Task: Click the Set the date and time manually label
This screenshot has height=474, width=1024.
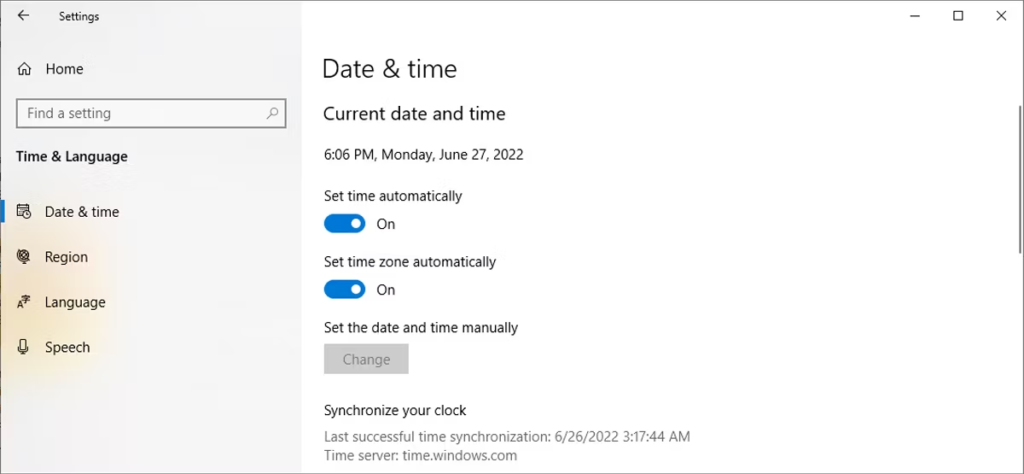Action: point(421,327)
